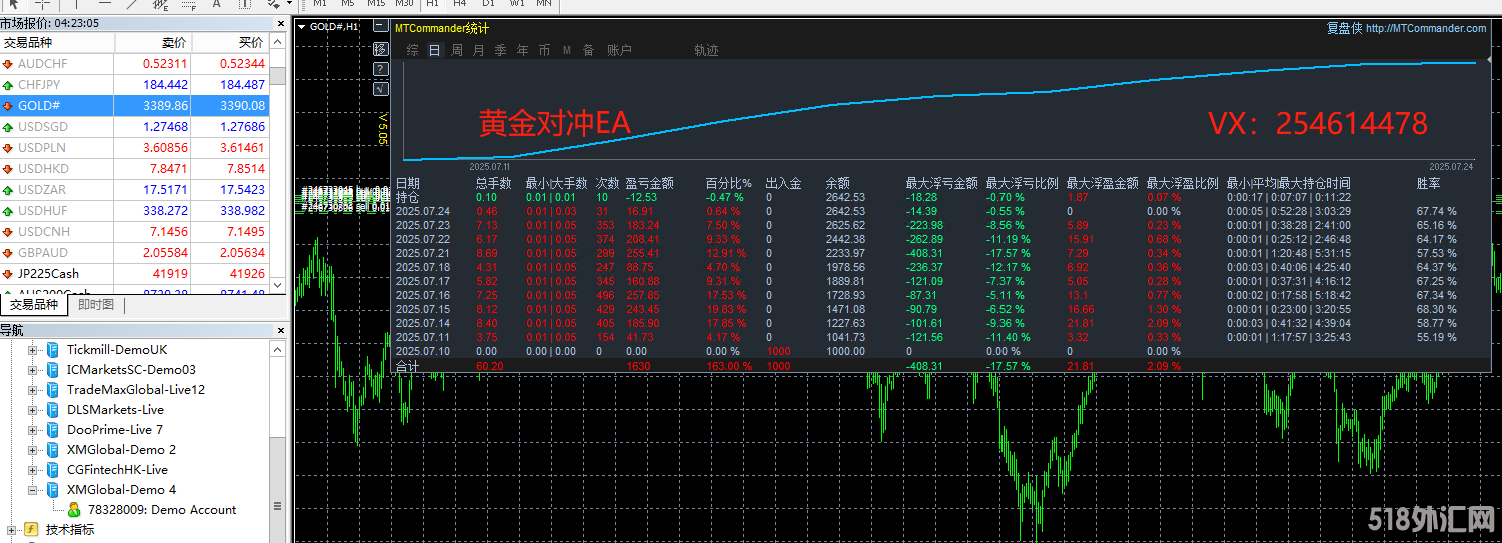The width and height of the screenshot is (1502, 543).
Task: Open the http://MTCommander.com link
Action: (x=1426, y=29)
